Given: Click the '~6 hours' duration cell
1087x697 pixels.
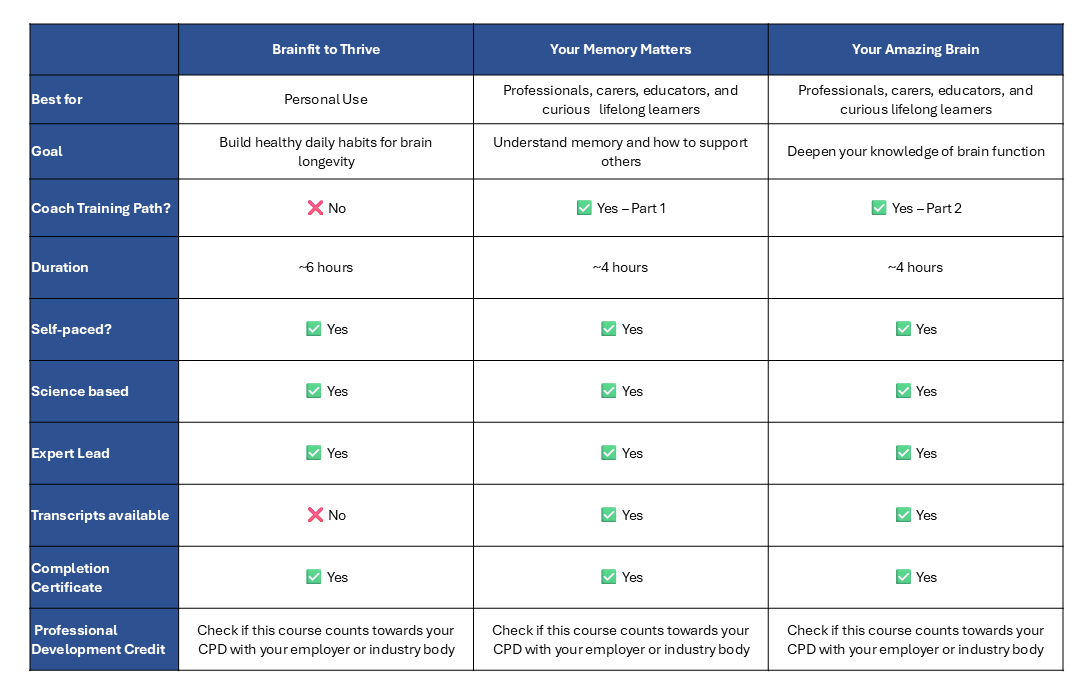Looking at the screenshot, I should tap(326, 267).
